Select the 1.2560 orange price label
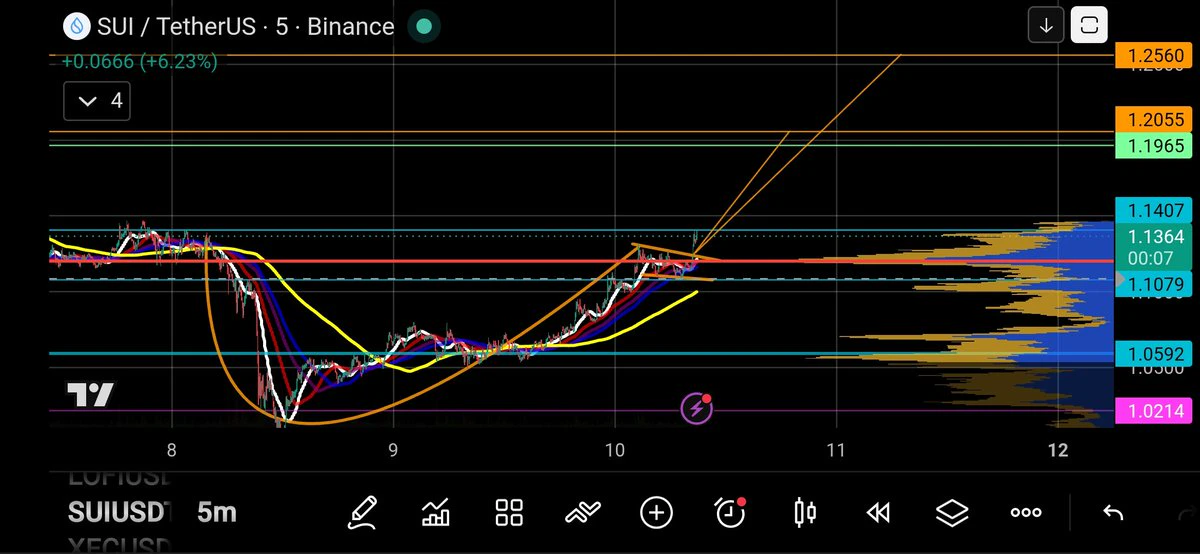The image size is (1200, 554). 1154,56
